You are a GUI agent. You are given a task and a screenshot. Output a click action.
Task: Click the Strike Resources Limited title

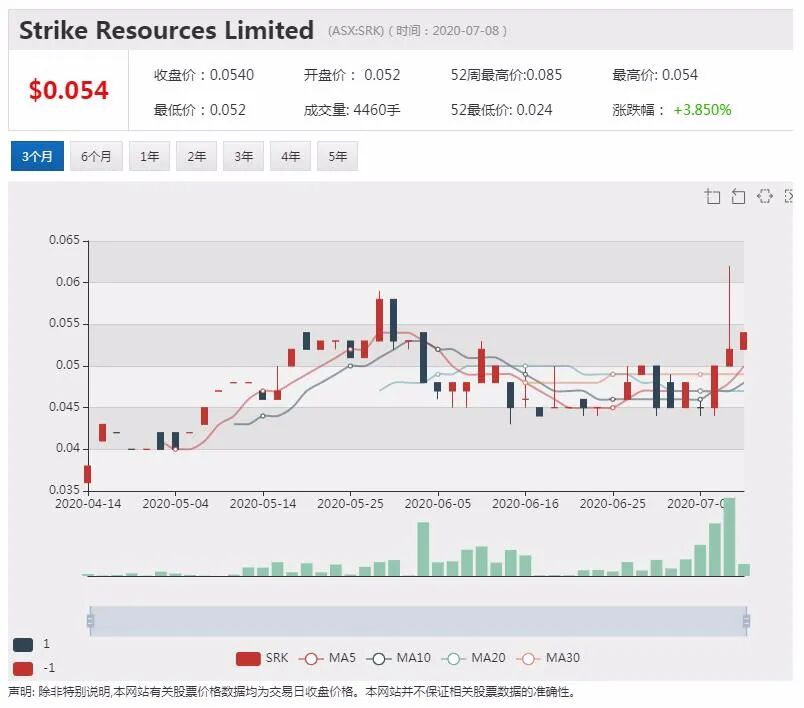coord(166,30)
